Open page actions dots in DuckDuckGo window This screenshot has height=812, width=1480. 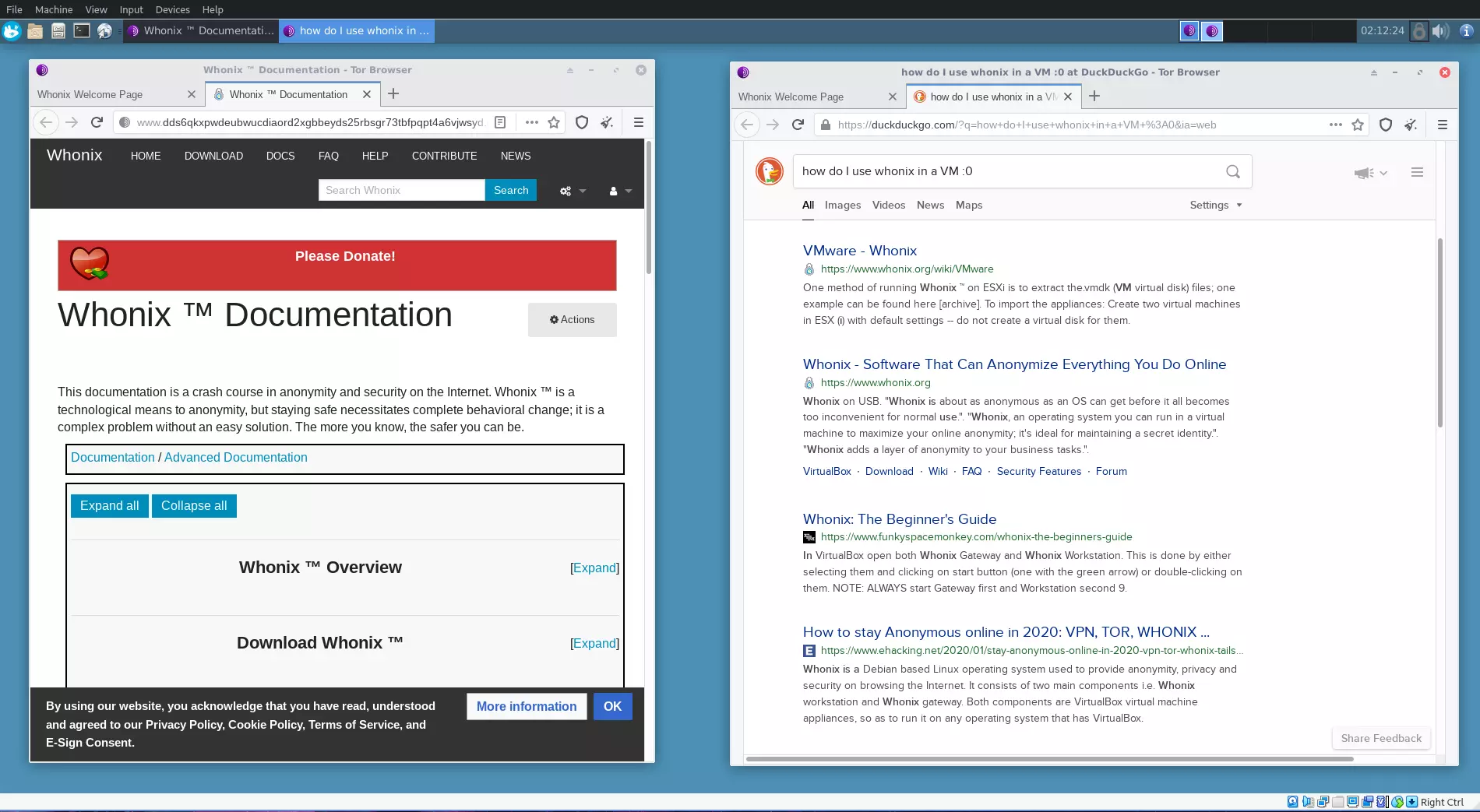coord(1335,125)
